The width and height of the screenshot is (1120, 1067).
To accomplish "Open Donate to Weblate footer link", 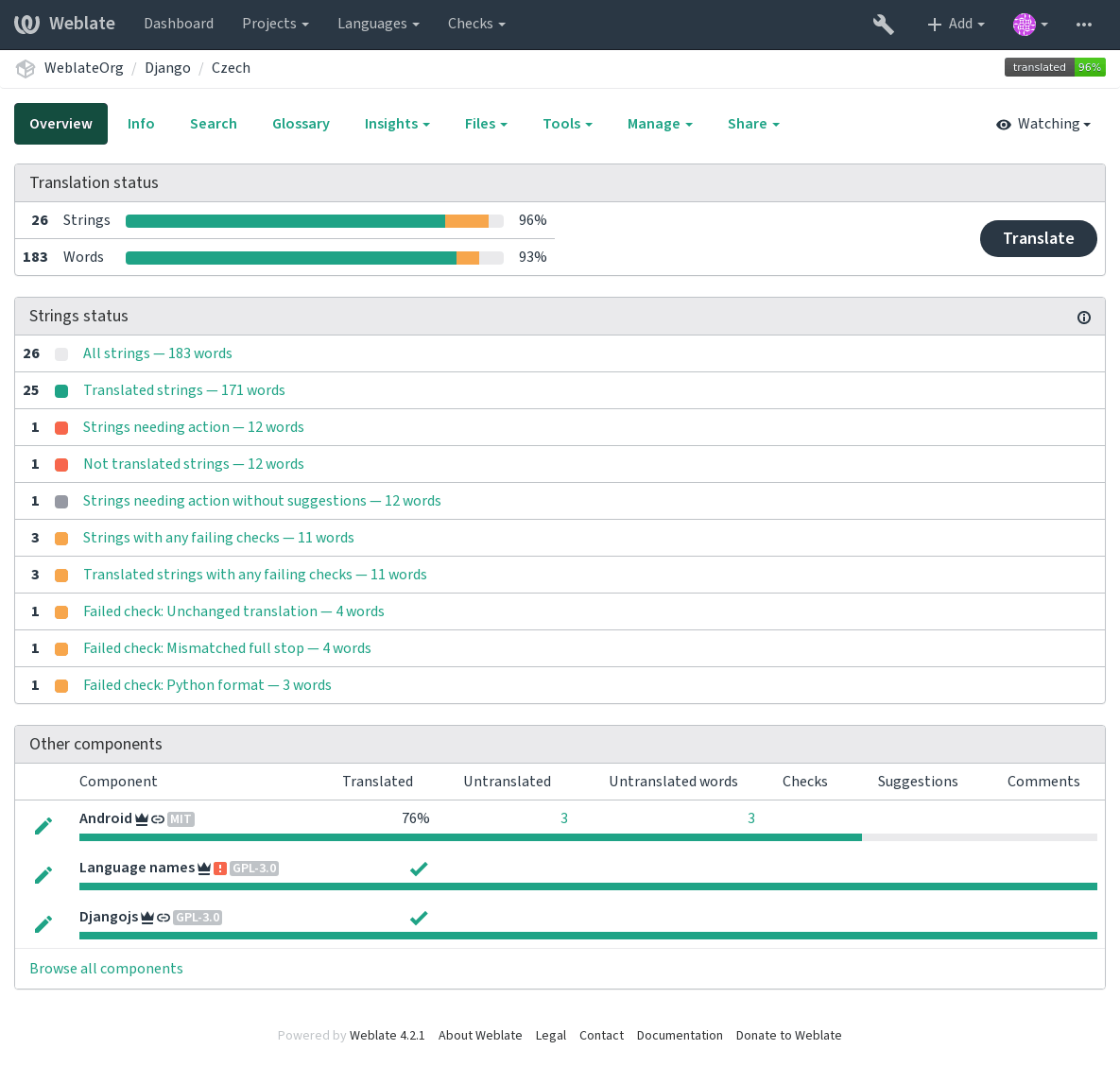I will 788,1036.
